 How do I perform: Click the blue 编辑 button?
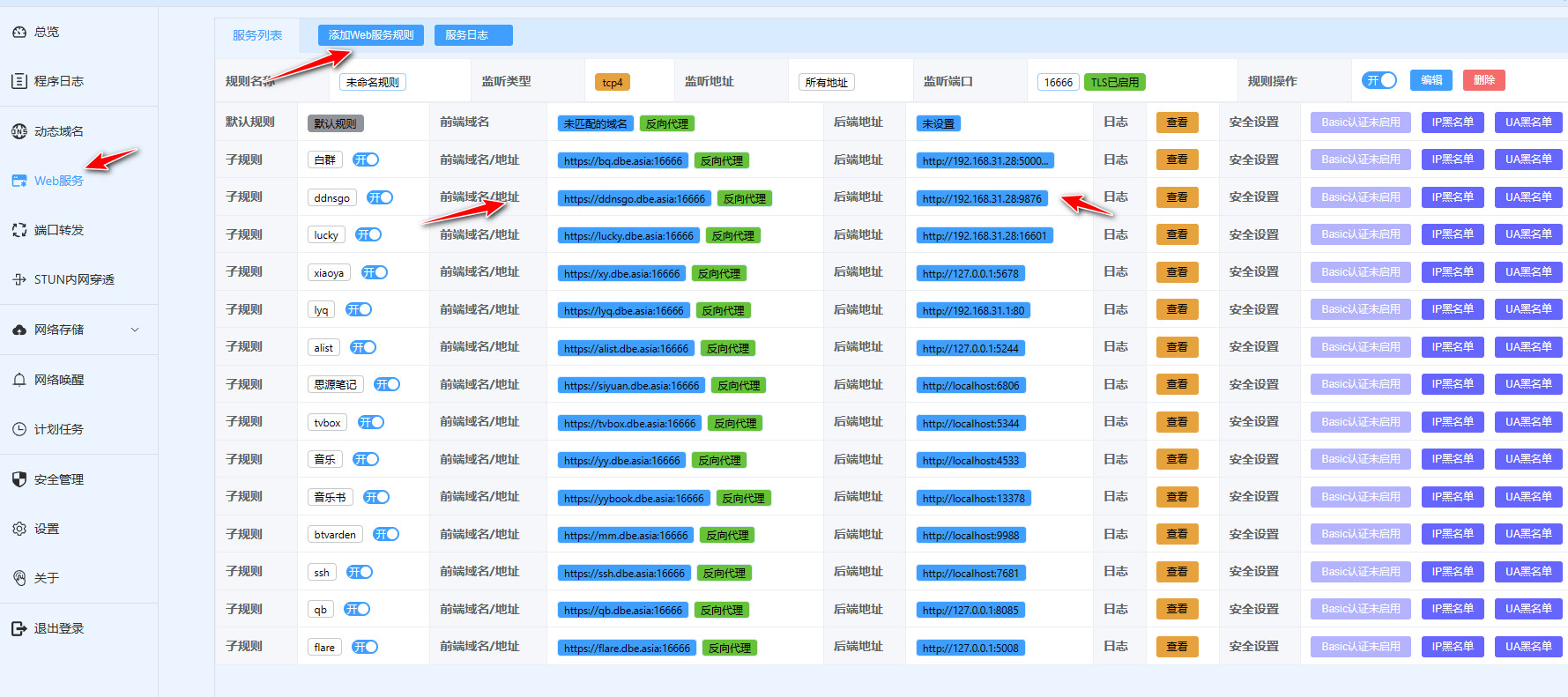pyautogui.click(x=1432, y=80)
